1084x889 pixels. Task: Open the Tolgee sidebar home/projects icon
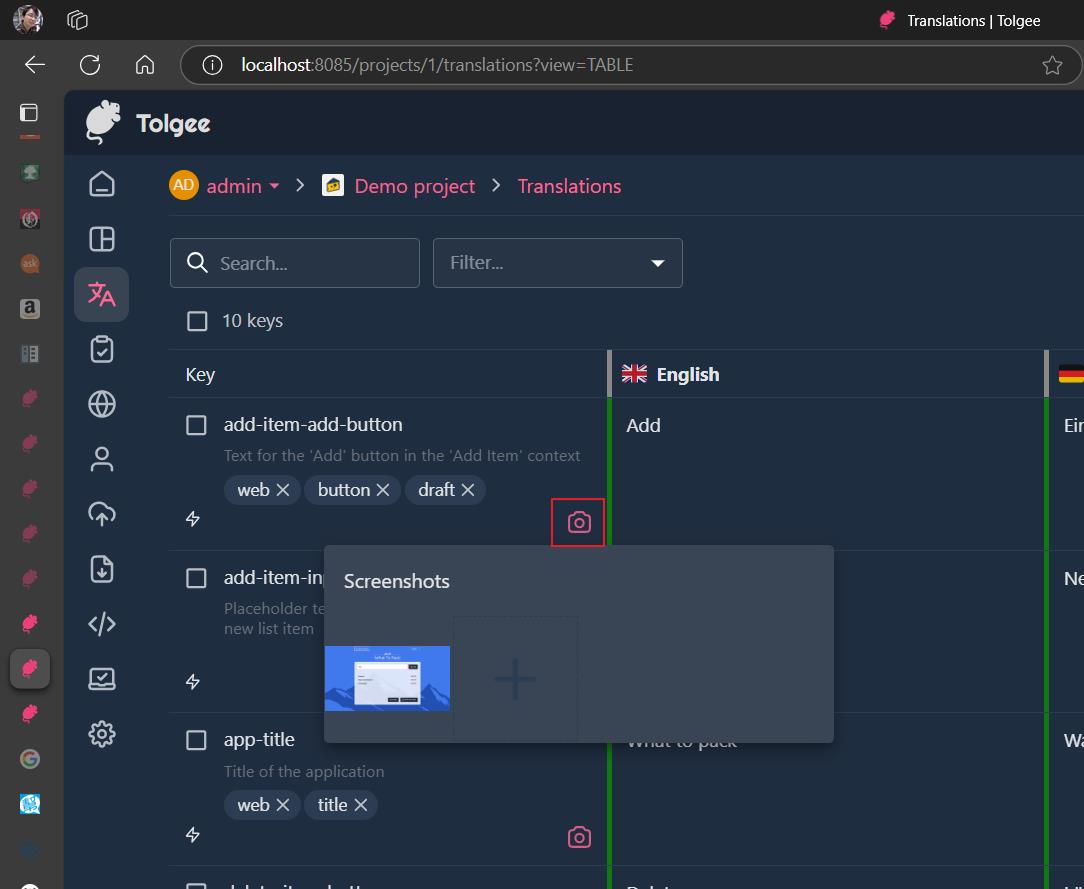pyautogui.click(x=102, y=184)
